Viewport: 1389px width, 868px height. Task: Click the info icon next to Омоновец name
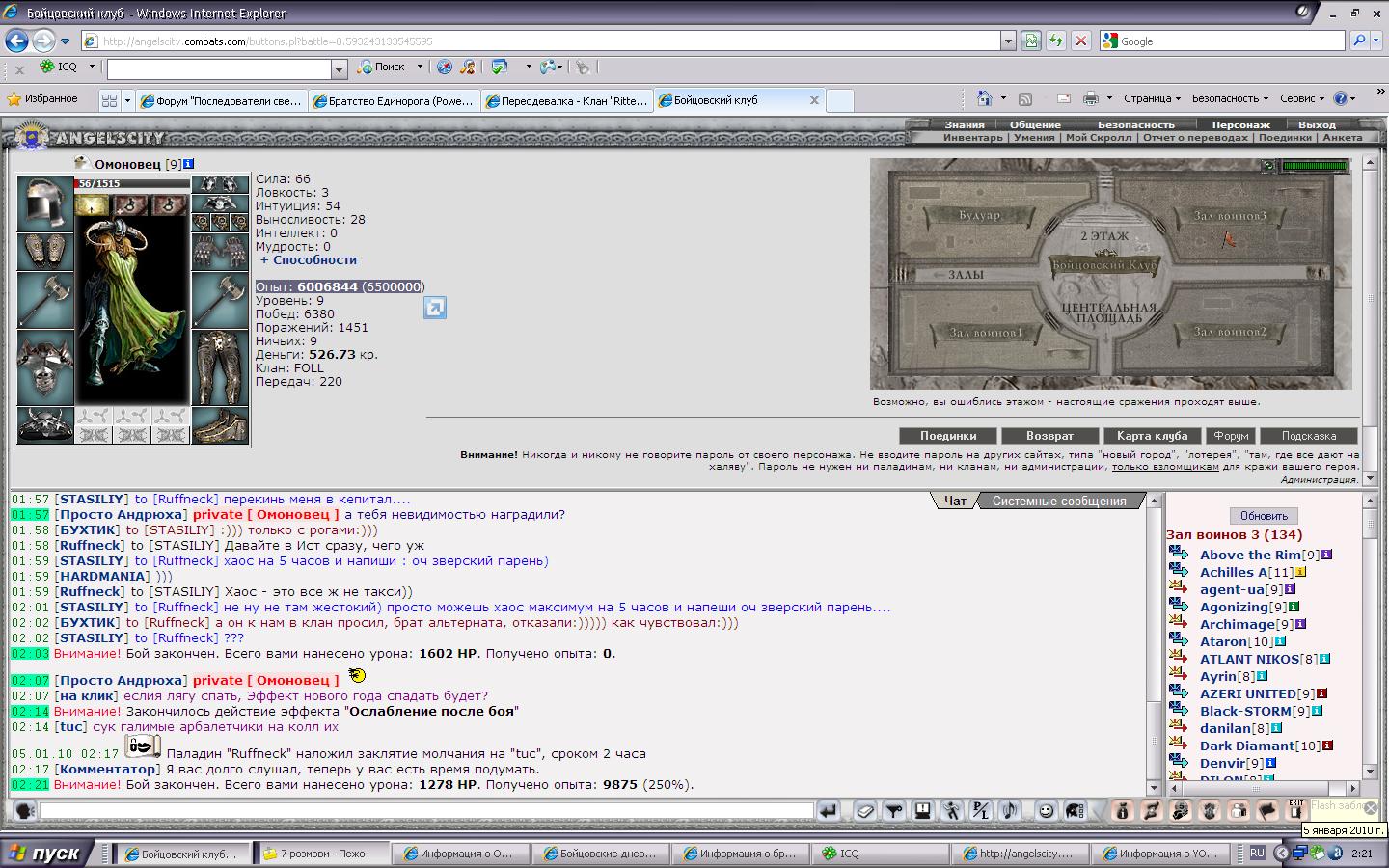pyautogui.click(x=189, y=164)
